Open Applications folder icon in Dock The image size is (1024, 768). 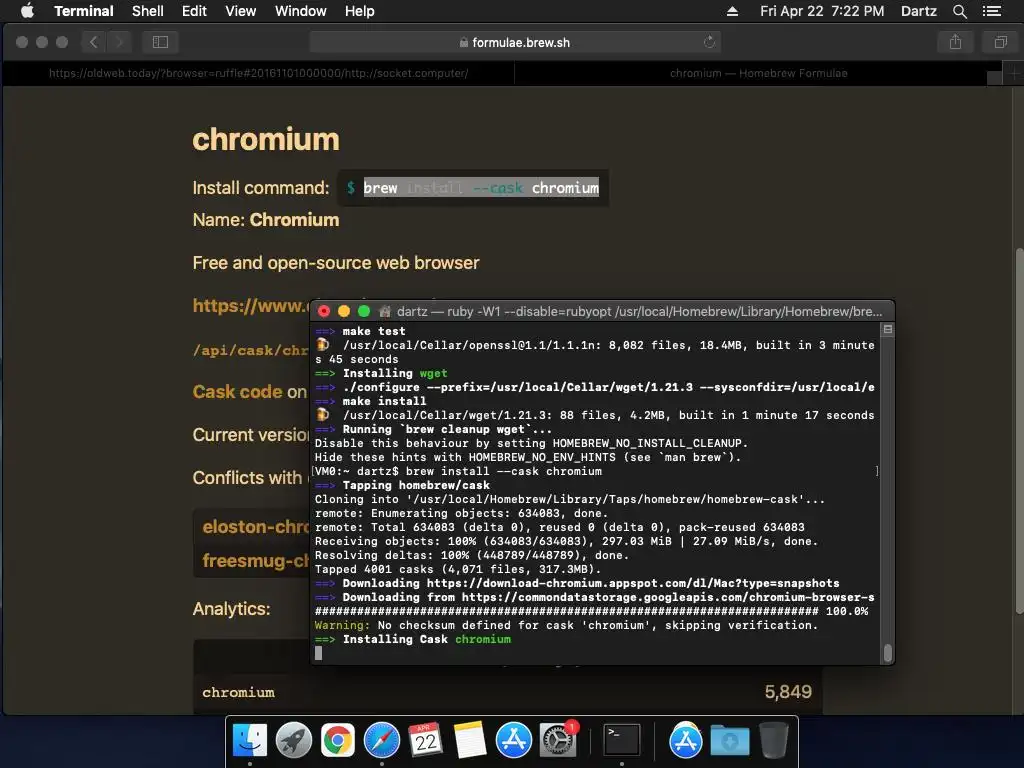(685, 740)
